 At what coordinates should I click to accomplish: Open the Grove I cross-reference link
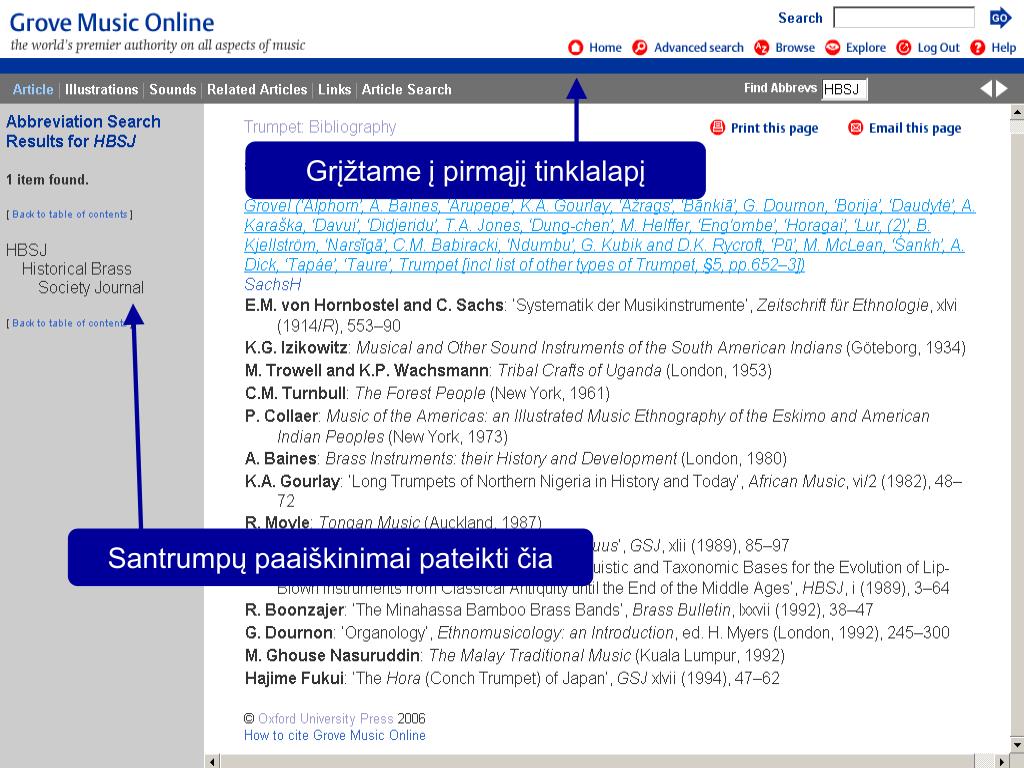click(x=609, y=234)
